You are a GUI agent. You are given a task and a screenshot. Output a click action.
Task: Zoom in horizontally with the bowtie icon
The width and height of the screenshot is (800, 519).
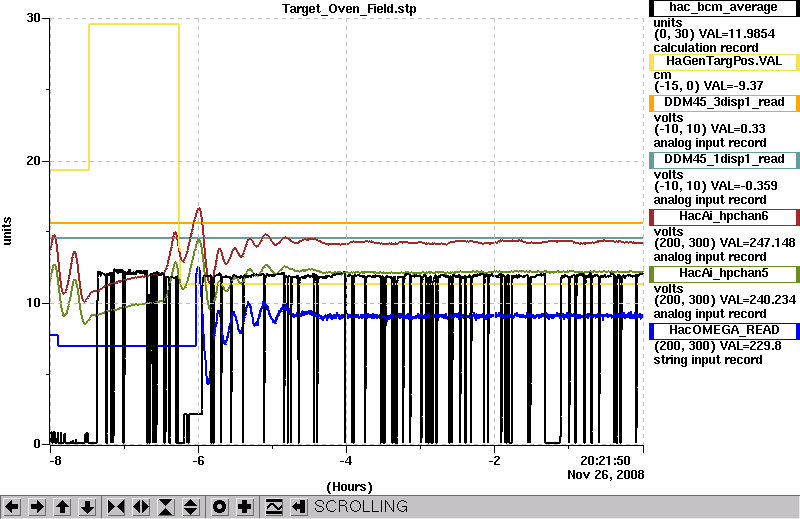(x=116, y=507)
